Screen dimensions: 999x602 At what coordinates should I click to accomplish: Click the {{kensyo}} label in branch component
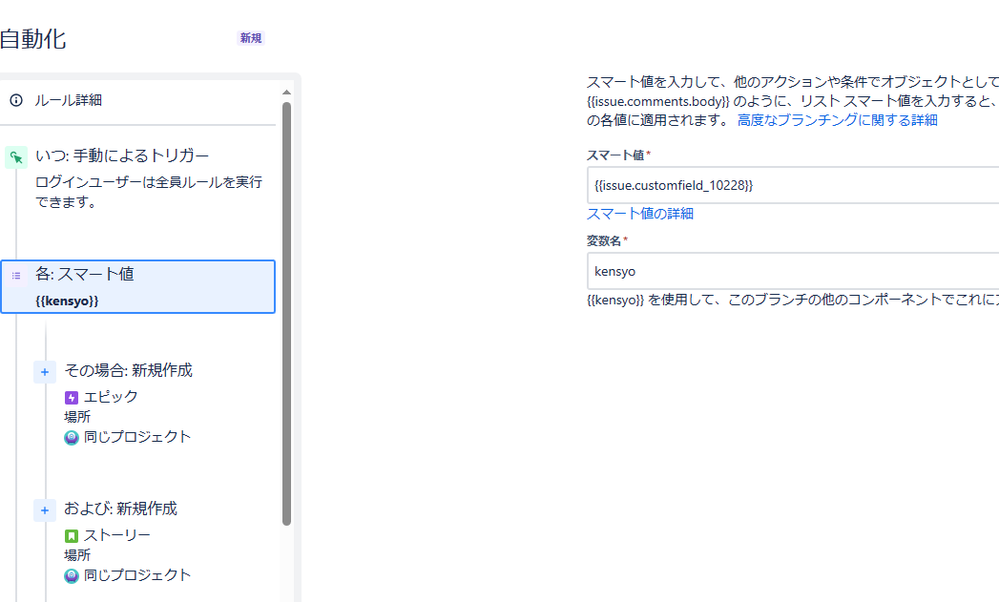point(67,301)
